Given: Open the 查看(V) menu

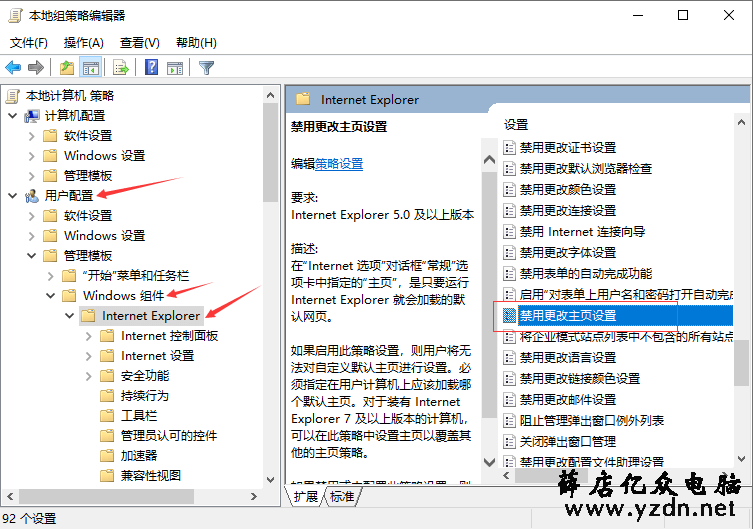Looking at the screenshot, I should click(140, 43).
